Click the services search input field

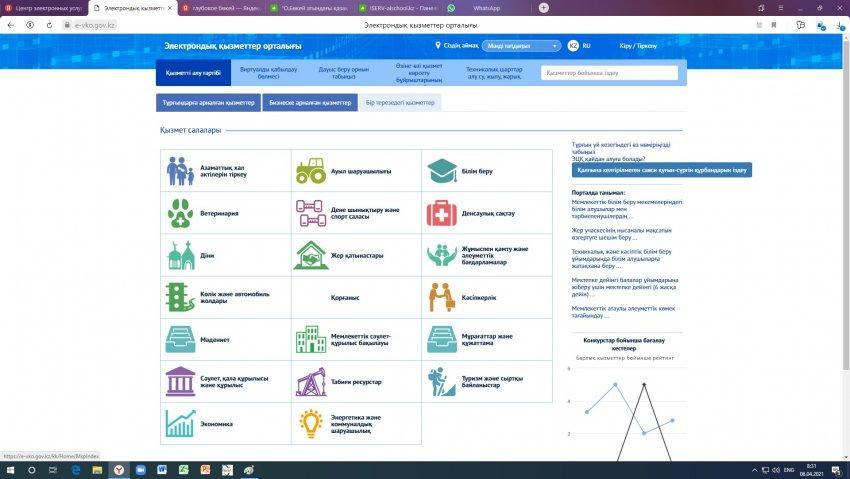point(609,73)
